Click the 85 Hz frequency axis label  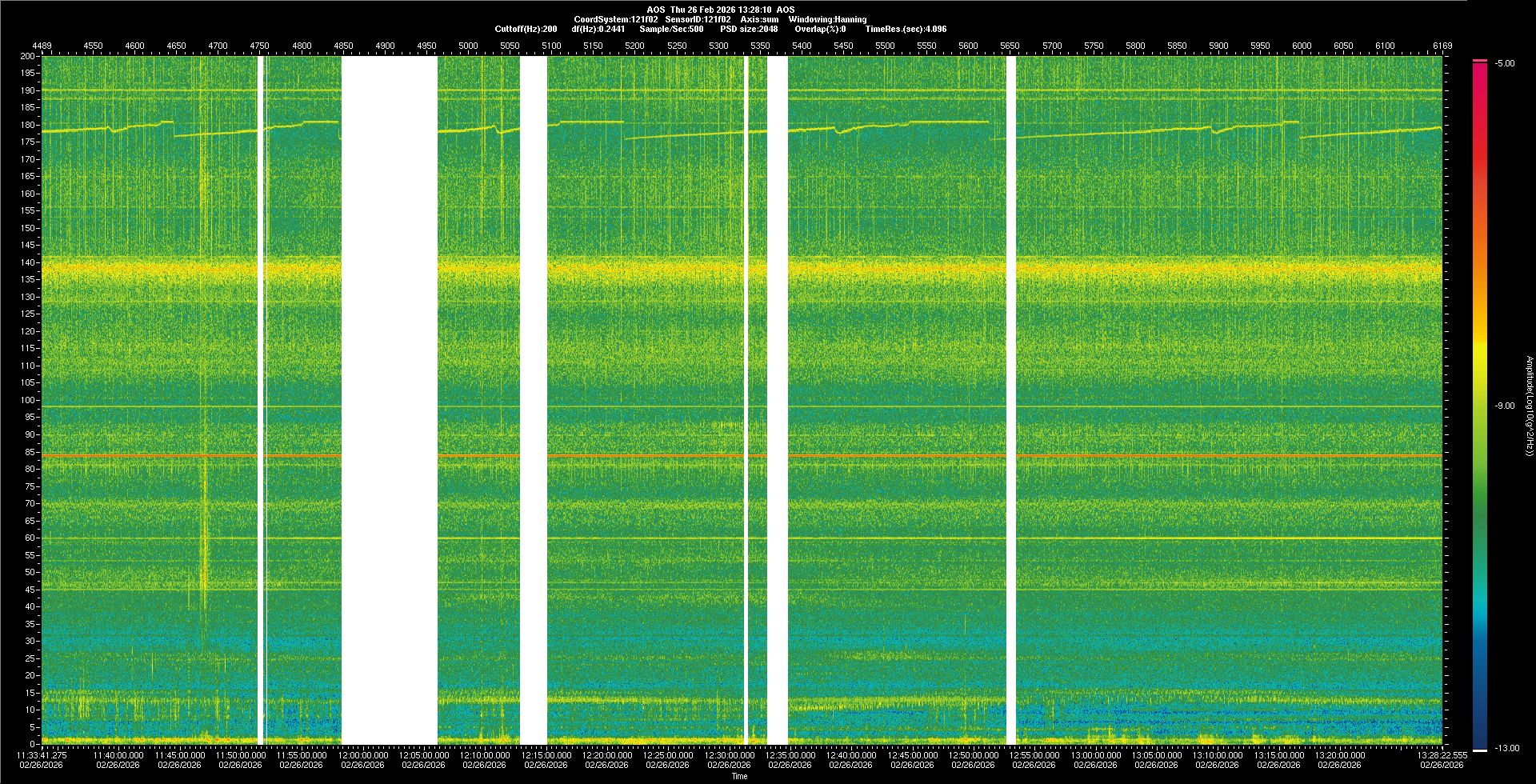point(29,452)
